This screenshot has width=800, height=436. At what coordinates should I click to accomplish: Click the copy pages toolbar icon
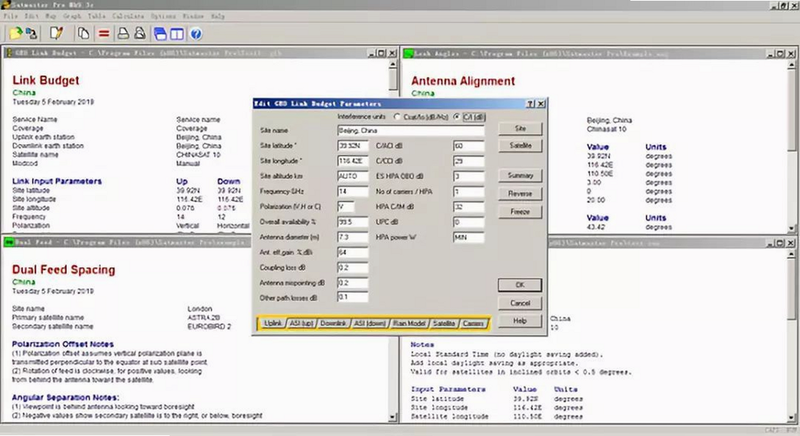click(x=83, y=34)
